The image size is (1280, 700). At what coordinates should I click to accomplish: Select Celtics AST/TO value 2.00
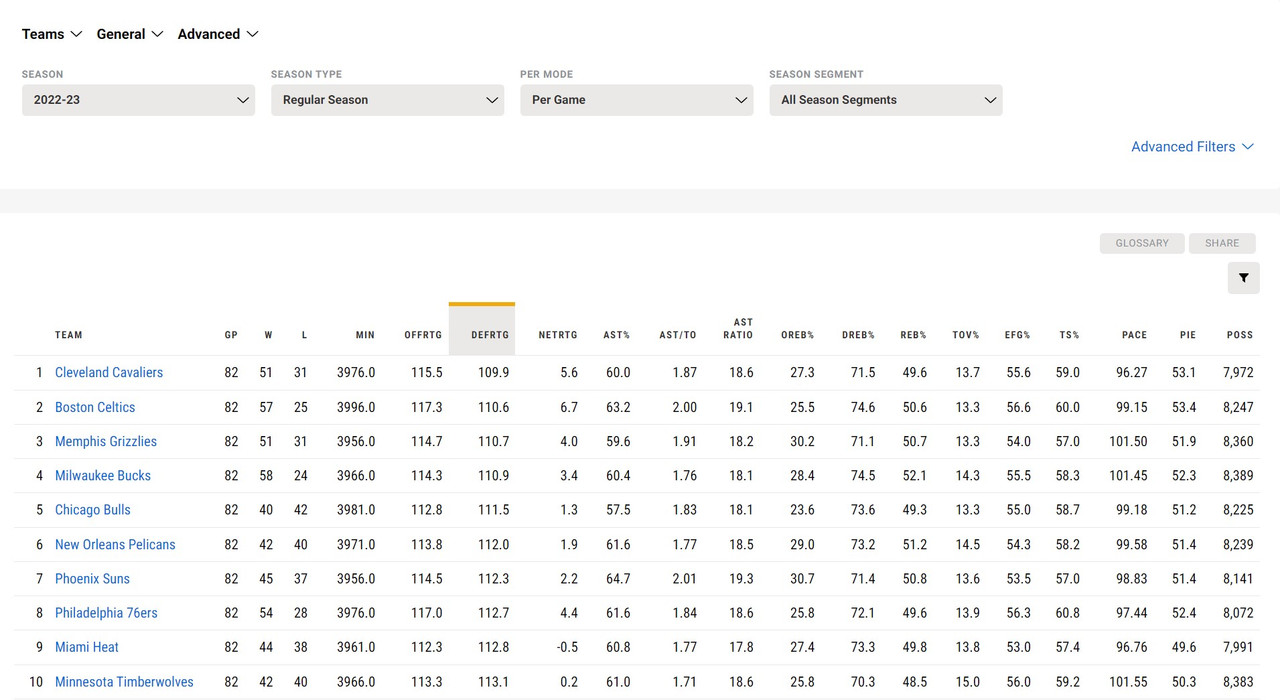685,407
